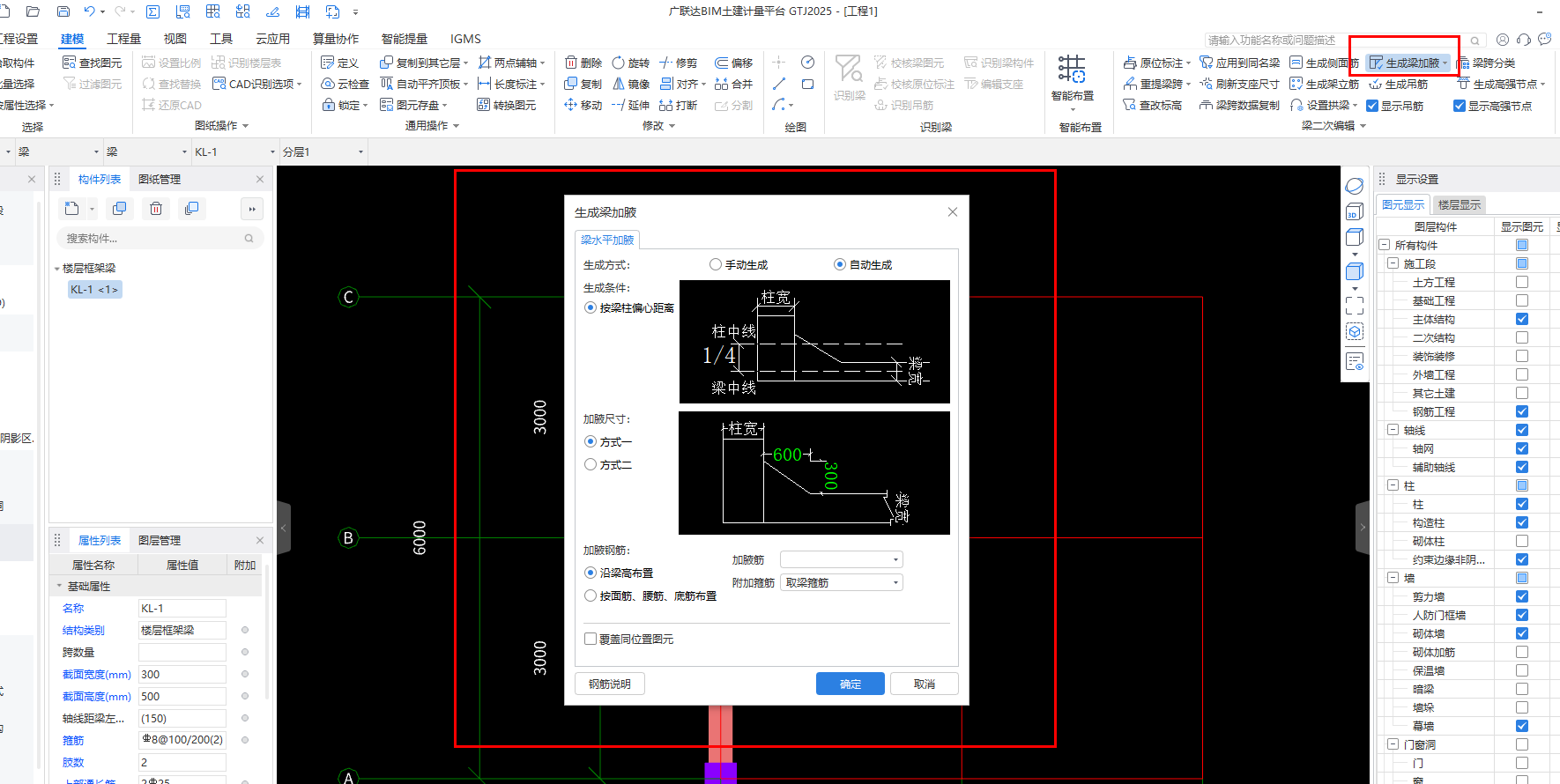Click 转换图元 convert element

506,105
